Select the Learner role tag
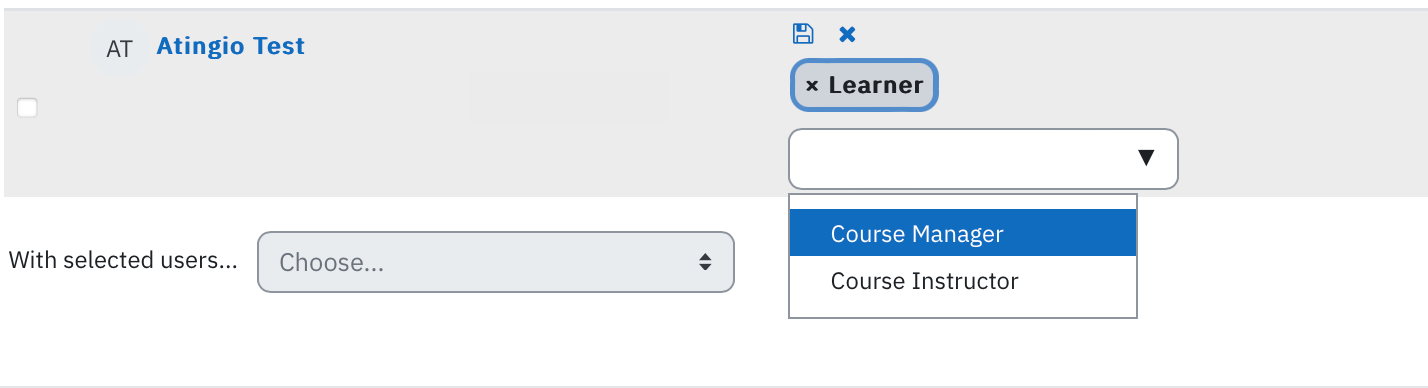Viewport: 1428px width, 388px height. [x=864, y=86]
